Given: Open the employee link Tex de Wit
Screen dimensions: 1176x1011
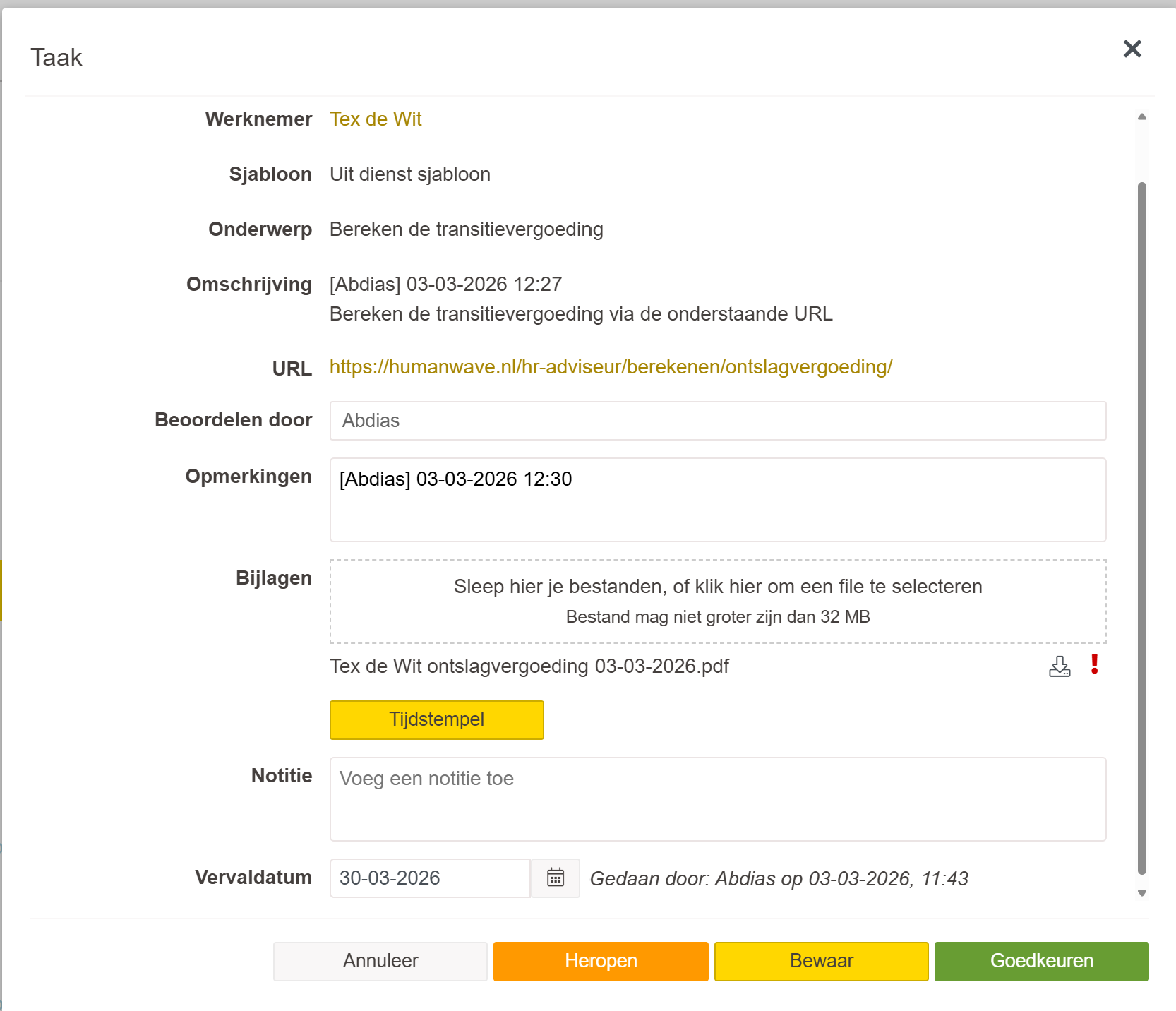Looking at the screenshot, I should [x=376, y=119].
